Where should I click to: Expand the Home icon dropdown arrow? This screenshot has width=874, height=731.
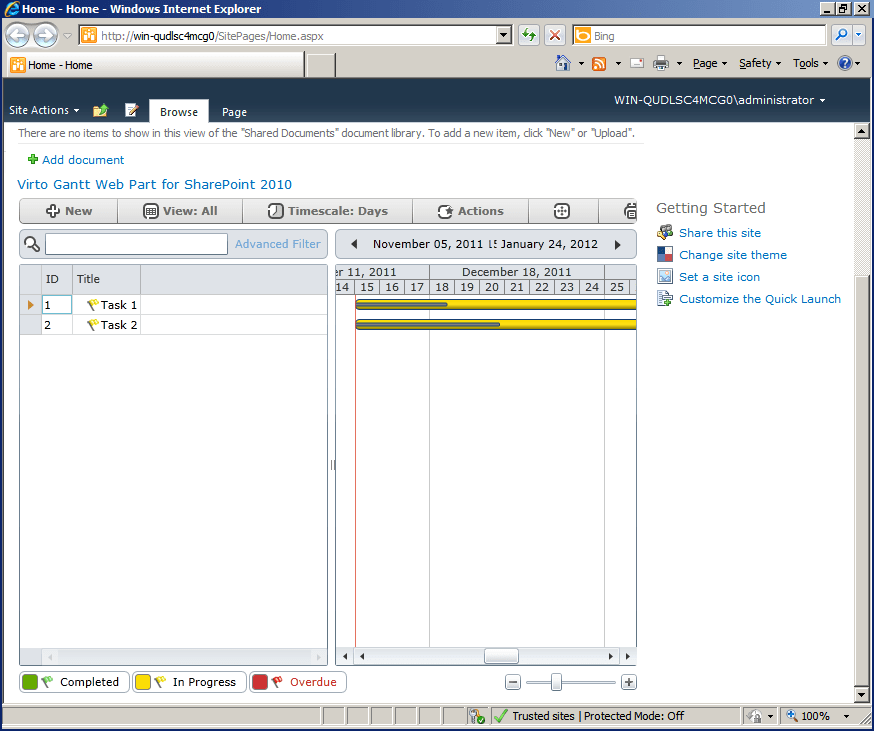[x=581, y=64]
